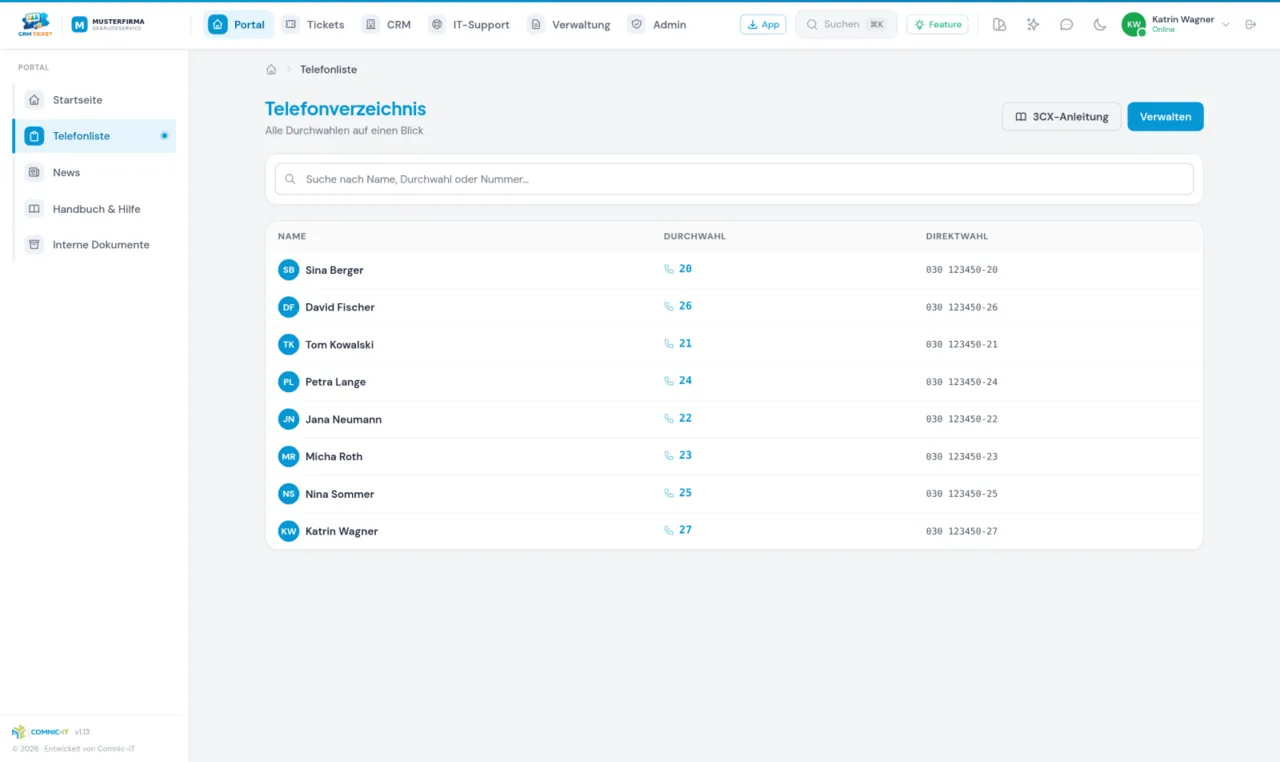Image resolution: width=1280 pixels, height=762 pixels.
Task: Open the Verwaltung tab
Action: click(x=570, y=24)
